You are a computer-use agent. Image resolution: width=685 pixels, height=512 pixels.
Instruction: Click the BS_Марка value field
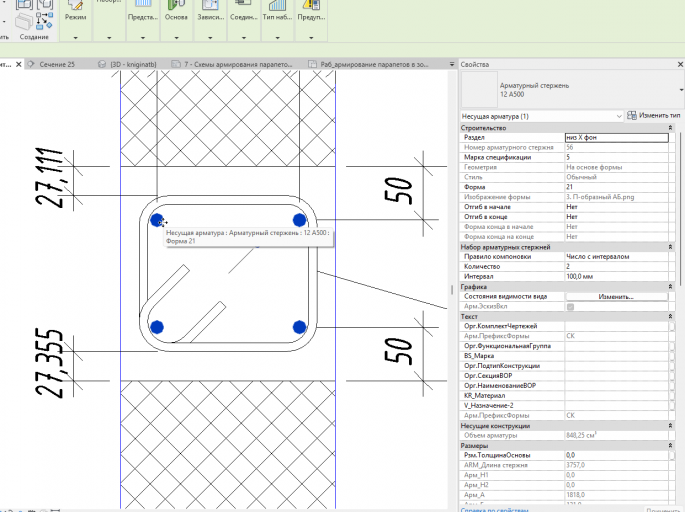tap(616, 356)
